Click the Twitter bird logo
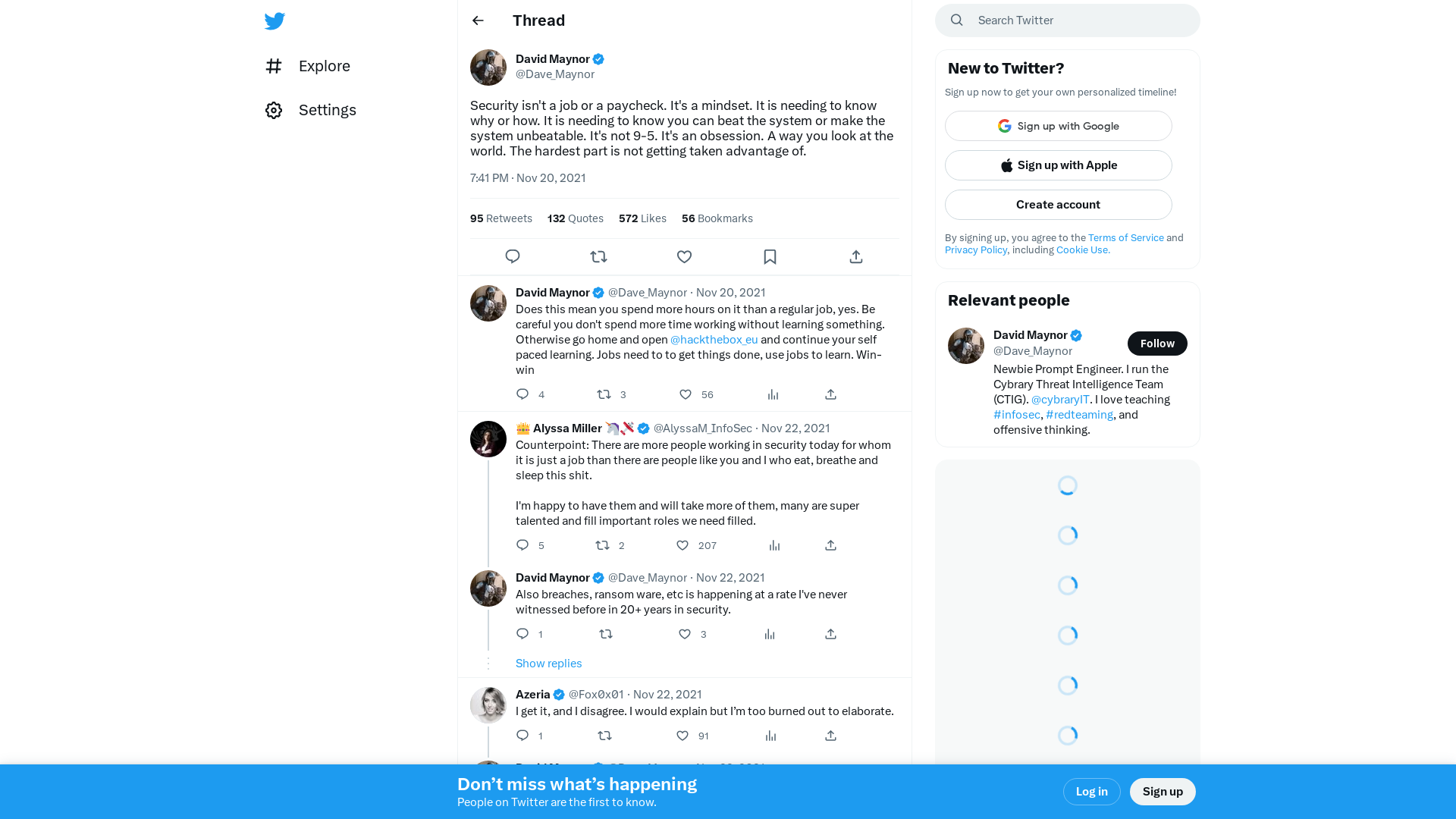This screenshot has width=1456, height=819. coord(275,20)
